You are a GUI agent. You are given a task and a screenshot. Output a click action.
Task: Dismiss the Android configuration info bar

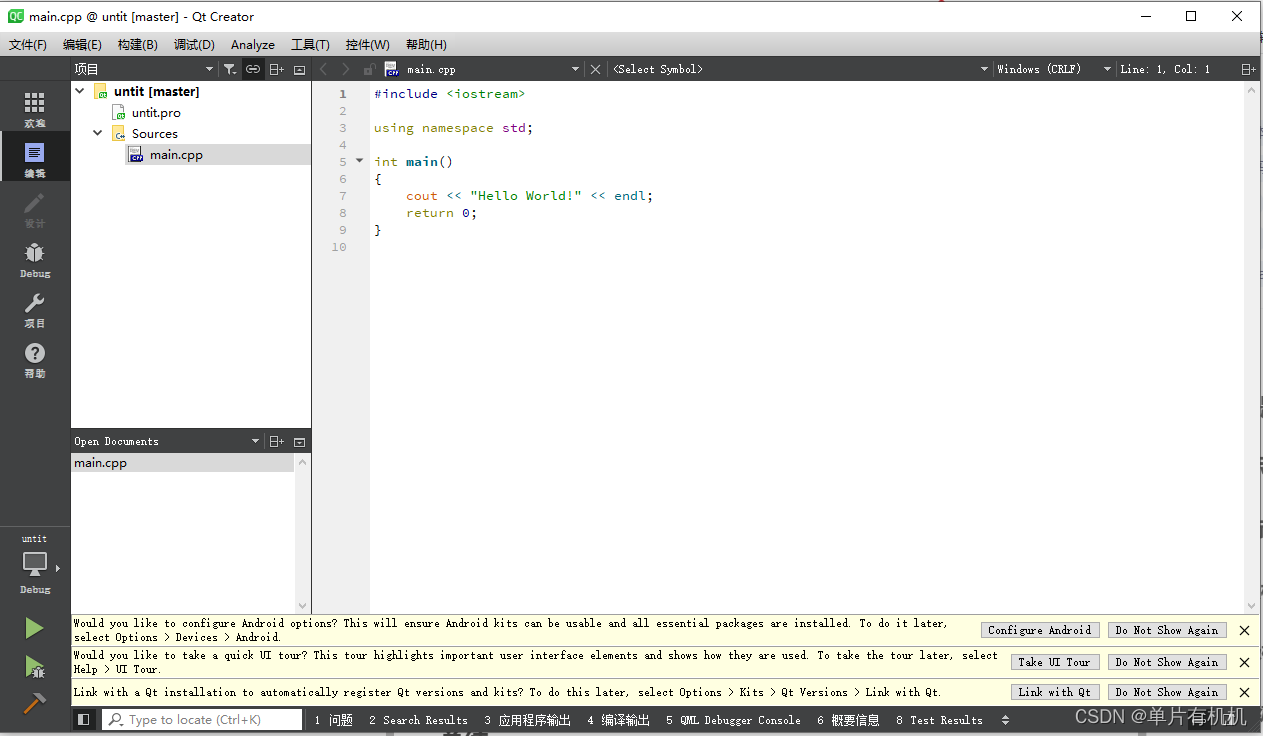coord(1244,630)
